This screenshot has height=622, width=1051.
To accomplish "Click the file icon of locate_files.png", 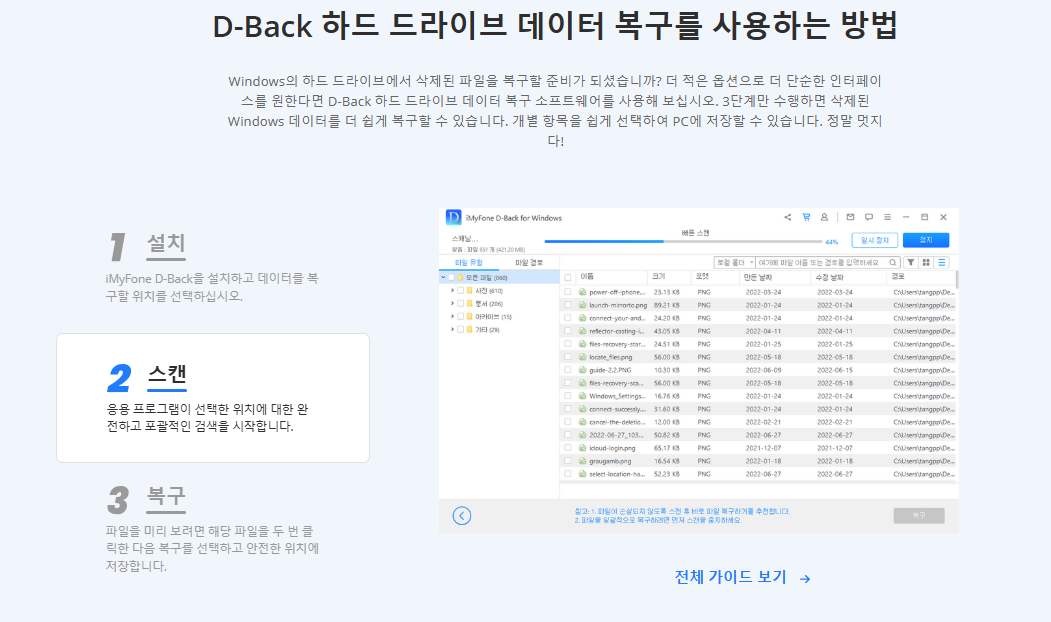I will coord(582,357).
